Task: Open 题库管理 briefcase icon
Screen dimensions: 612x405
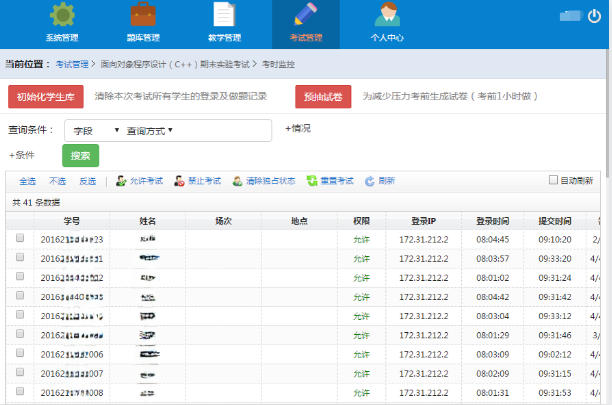Action: [x=143, y=17]
